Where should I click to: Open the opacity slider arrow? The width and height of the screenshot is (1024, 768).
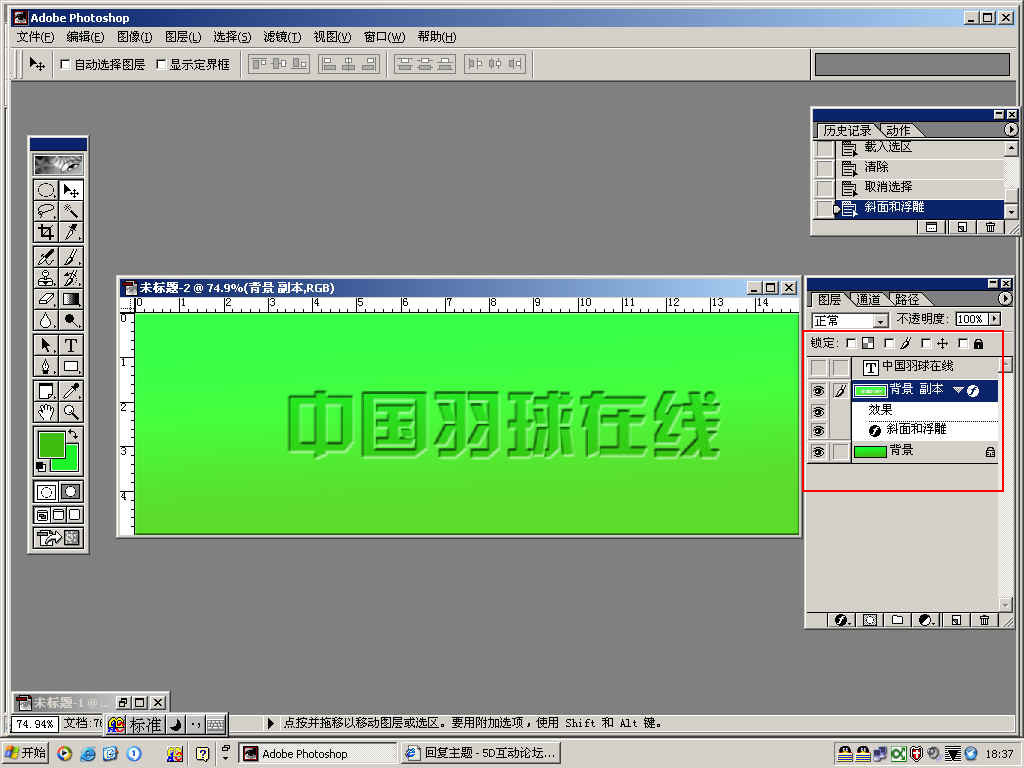995,319
